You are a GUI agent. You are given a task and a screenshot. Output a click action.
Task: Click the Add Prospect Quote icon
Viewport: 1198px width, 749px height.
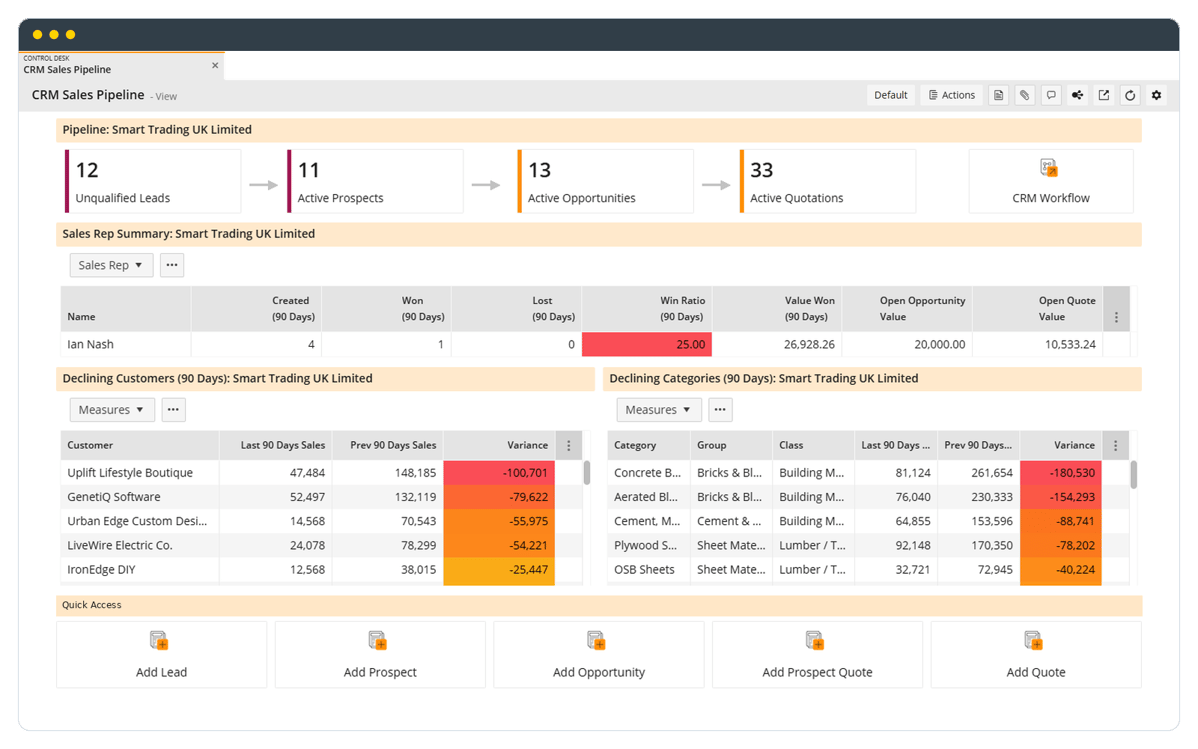pyautogui.click(x=814, y=640)
